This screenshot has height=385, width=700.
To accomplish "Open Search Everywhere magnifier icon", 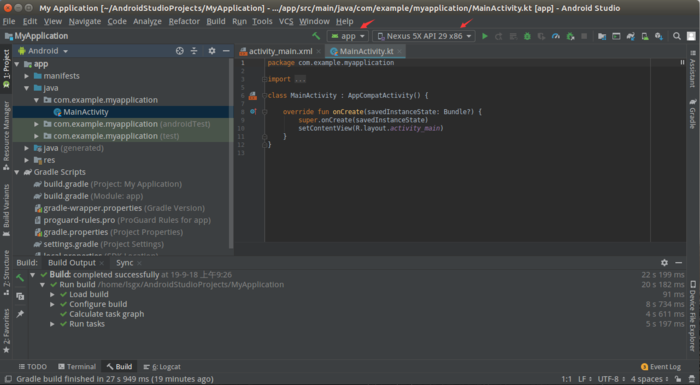I will click(x=677, y=36).
